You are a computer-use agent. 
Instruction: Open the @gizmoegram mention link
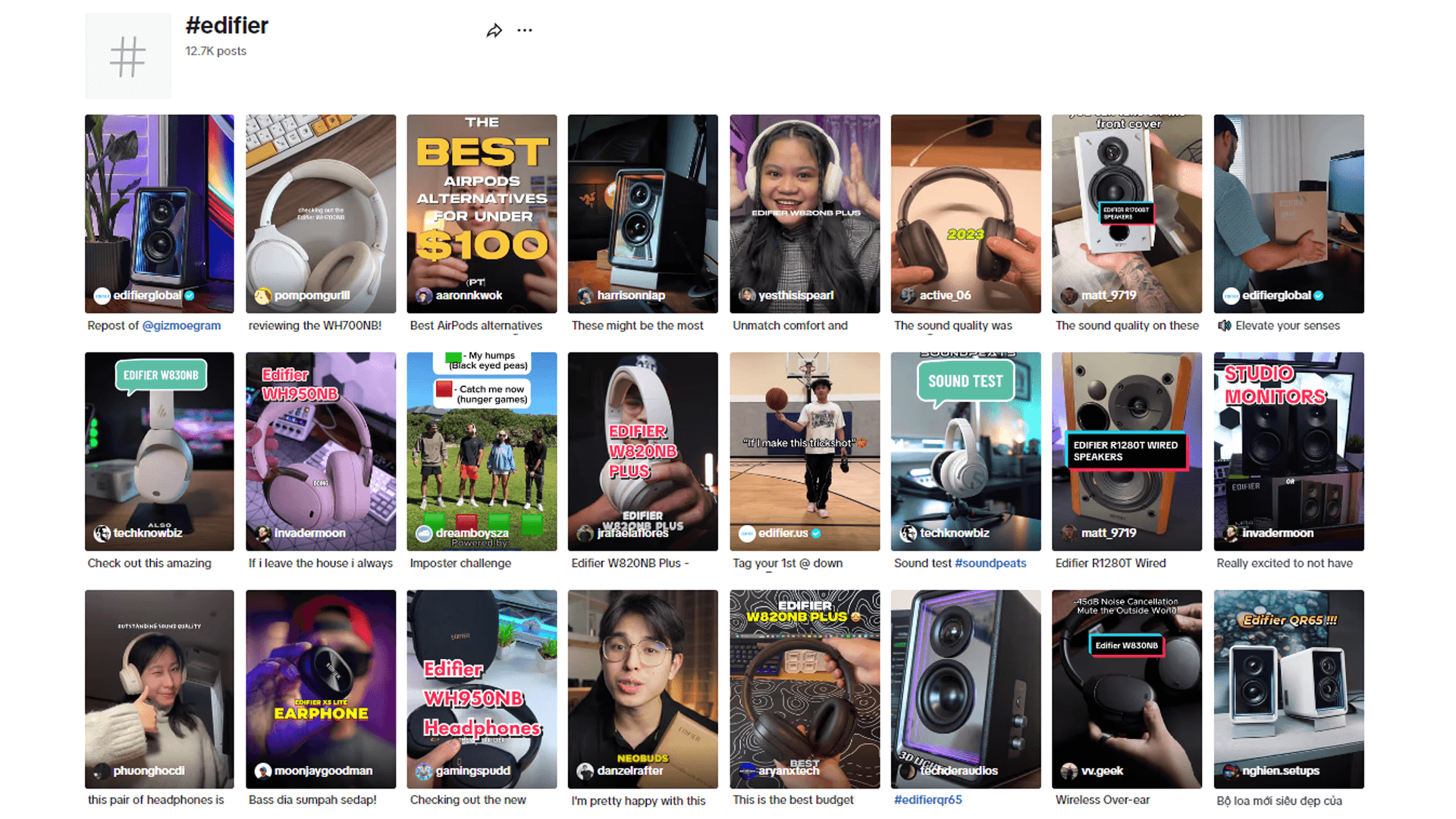click(182, 325)
